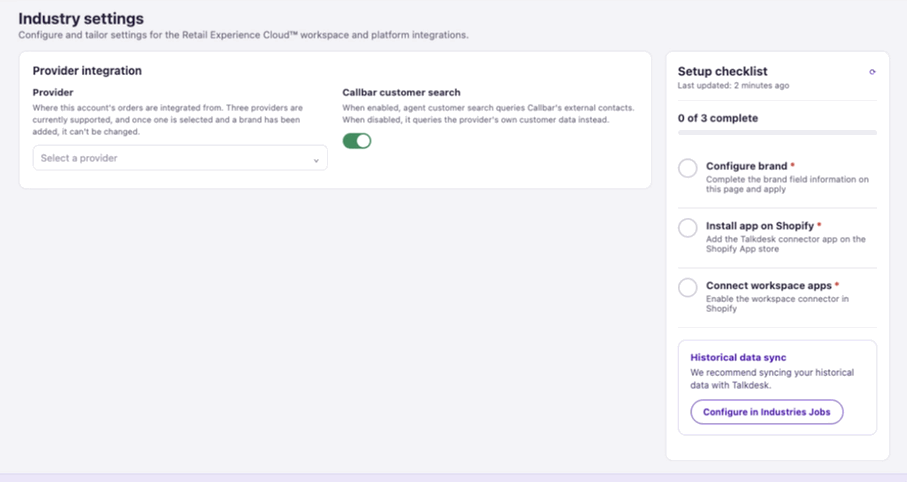Click the Provider integration section heading
Viewport: 907px width, 482px height.
coord(87,71)
